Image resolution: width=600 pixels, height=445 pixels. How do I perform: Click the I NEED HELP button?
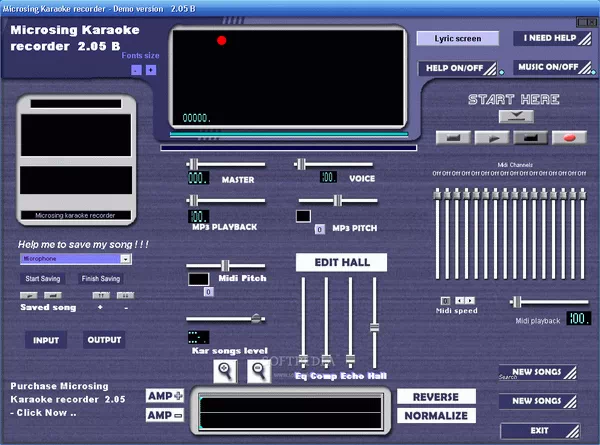tap(553, 38)
